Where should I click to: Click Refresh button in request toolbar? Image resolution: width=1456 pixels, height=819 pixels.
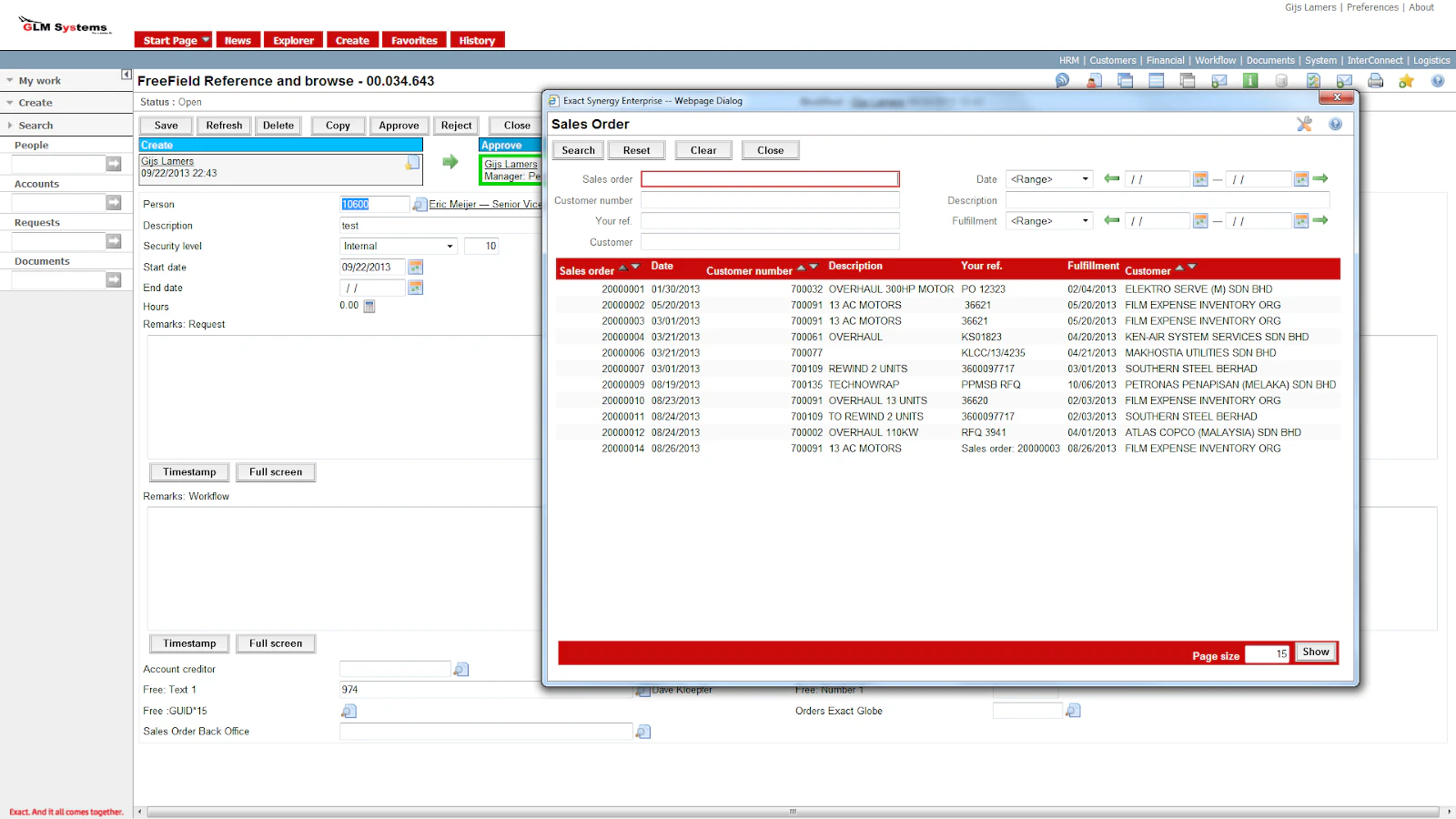tap(224, 126)
